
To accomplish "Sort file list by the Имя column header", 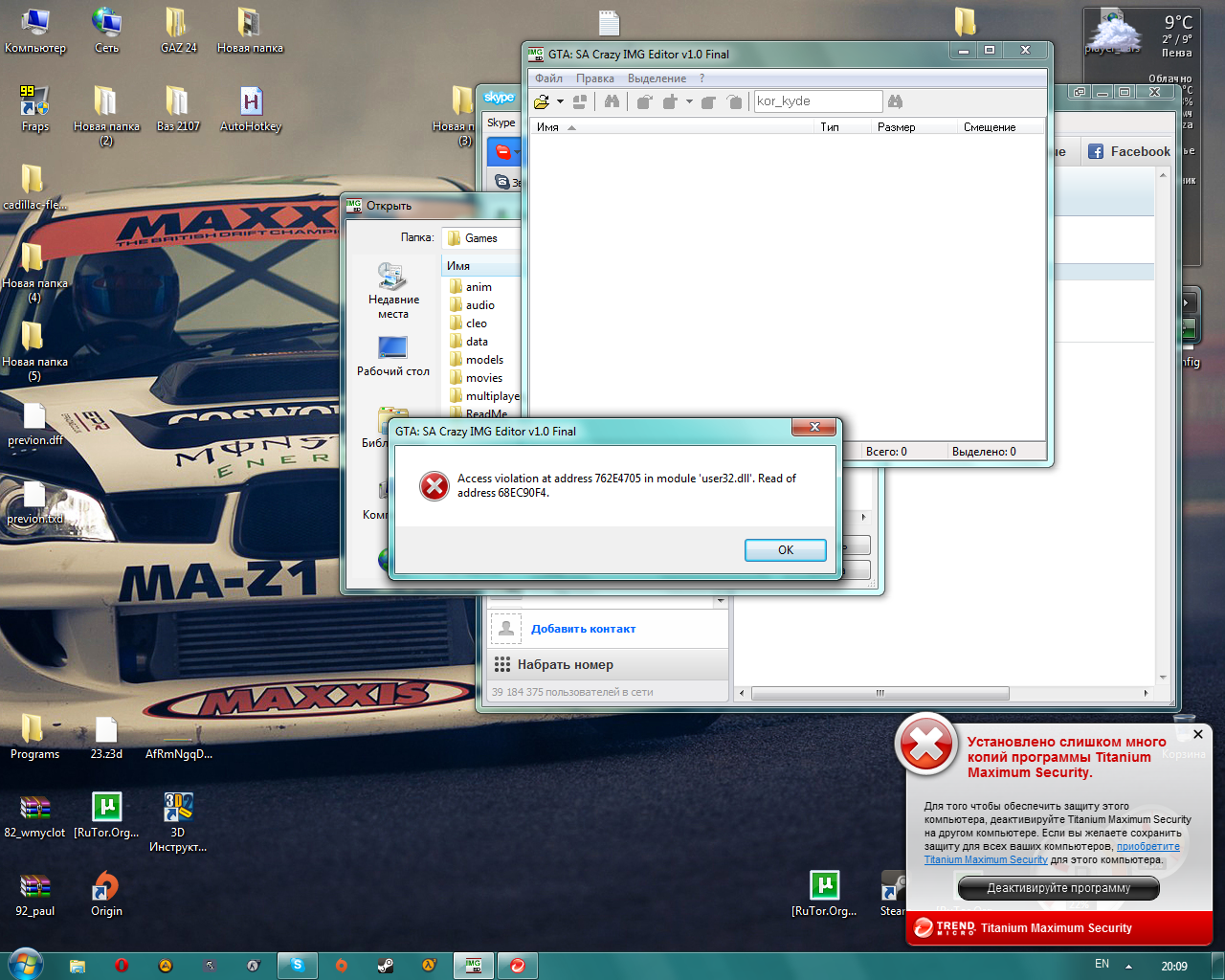I will pos(672,127).
